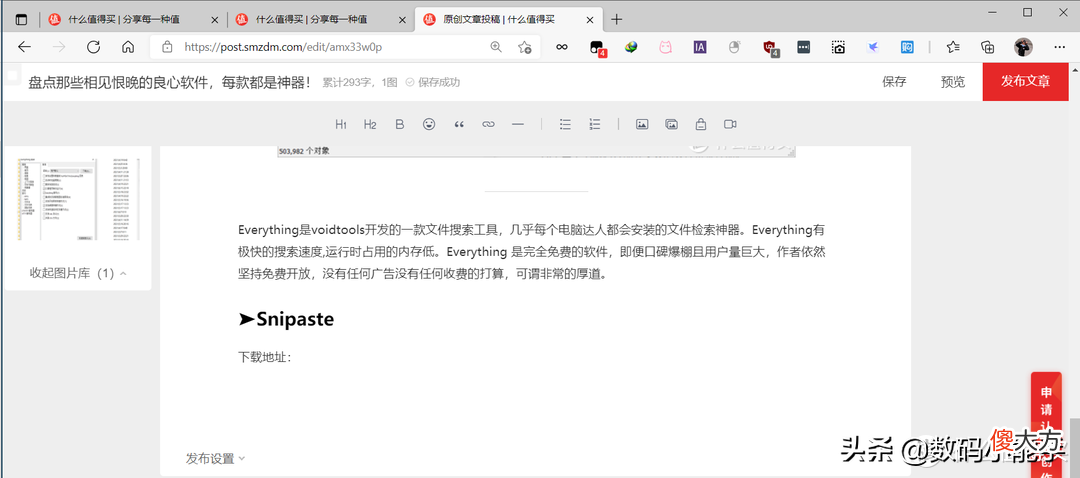Click the page vertical scrollbar thumb
Image resolution: width=1080 pixels, height=478 pixels.
(1074, 446)
